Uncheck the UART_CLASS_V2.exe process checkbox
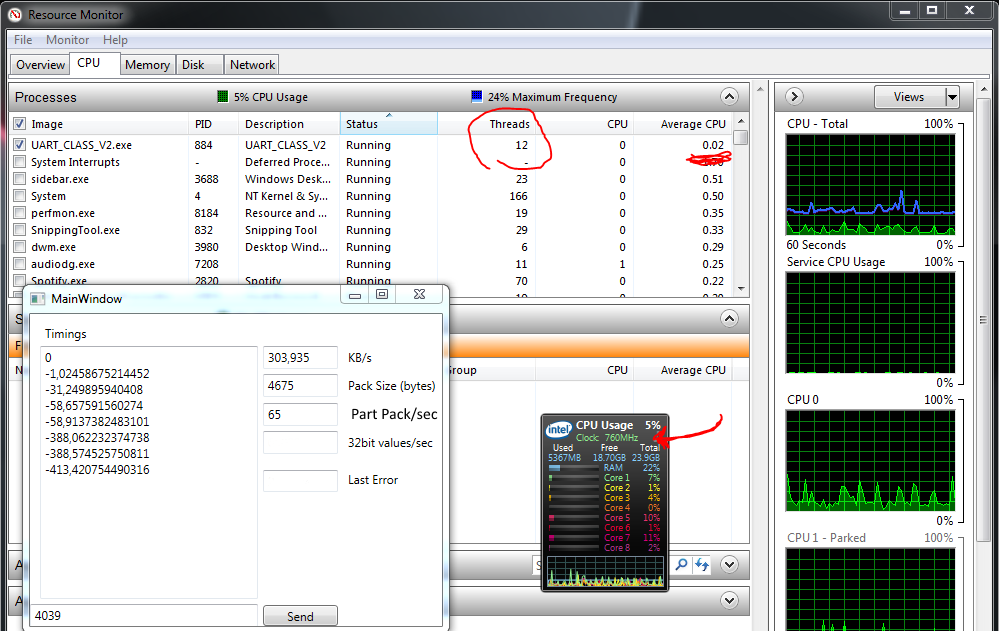Image resolution: width=999 pixels, height=631 pixels. (x=20, y=145)
